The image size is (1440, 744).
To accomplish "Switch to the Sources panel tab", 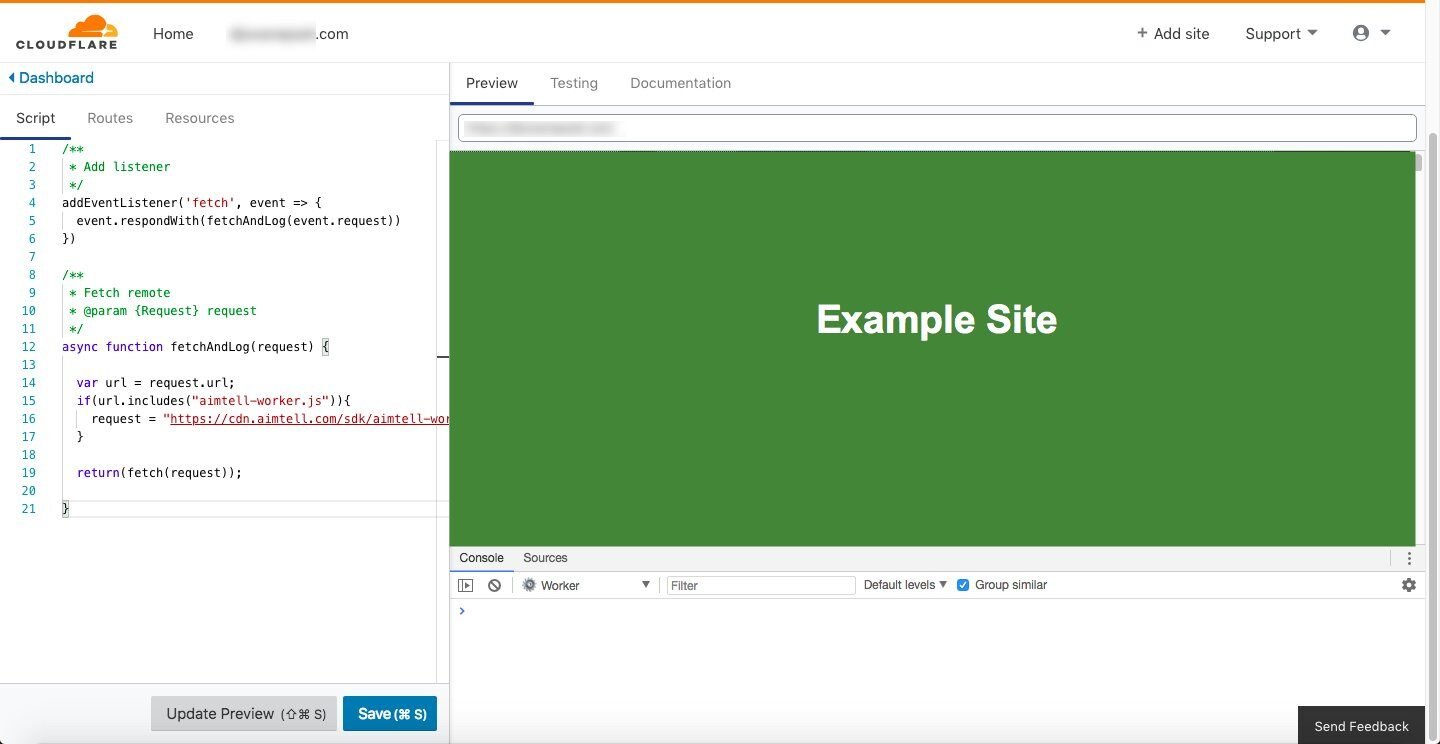I will coord(545,558).
